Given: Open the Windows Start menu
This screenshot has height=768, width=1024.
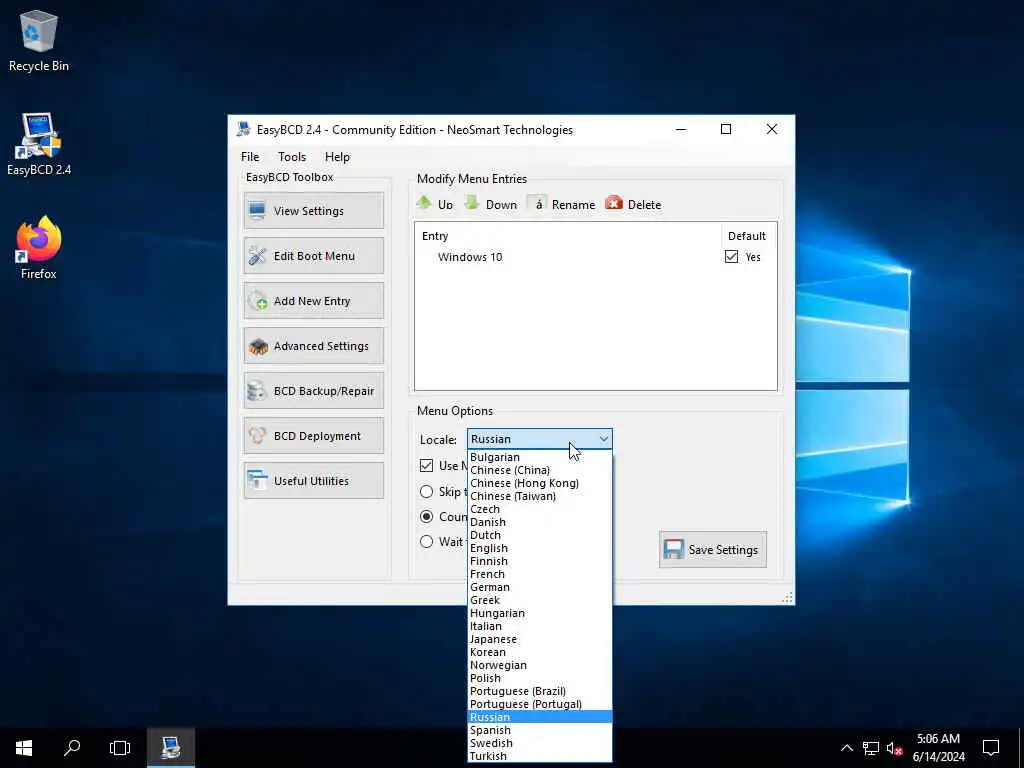Looking at the screenshot, I should 24,748.
